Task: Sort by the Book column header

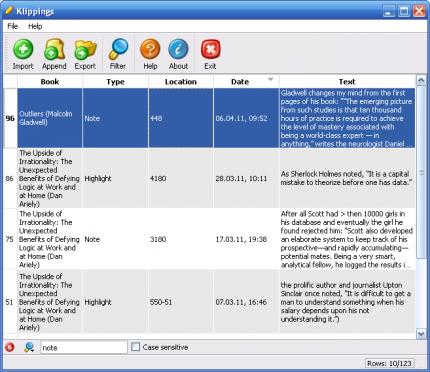Action: click(50, 82)
